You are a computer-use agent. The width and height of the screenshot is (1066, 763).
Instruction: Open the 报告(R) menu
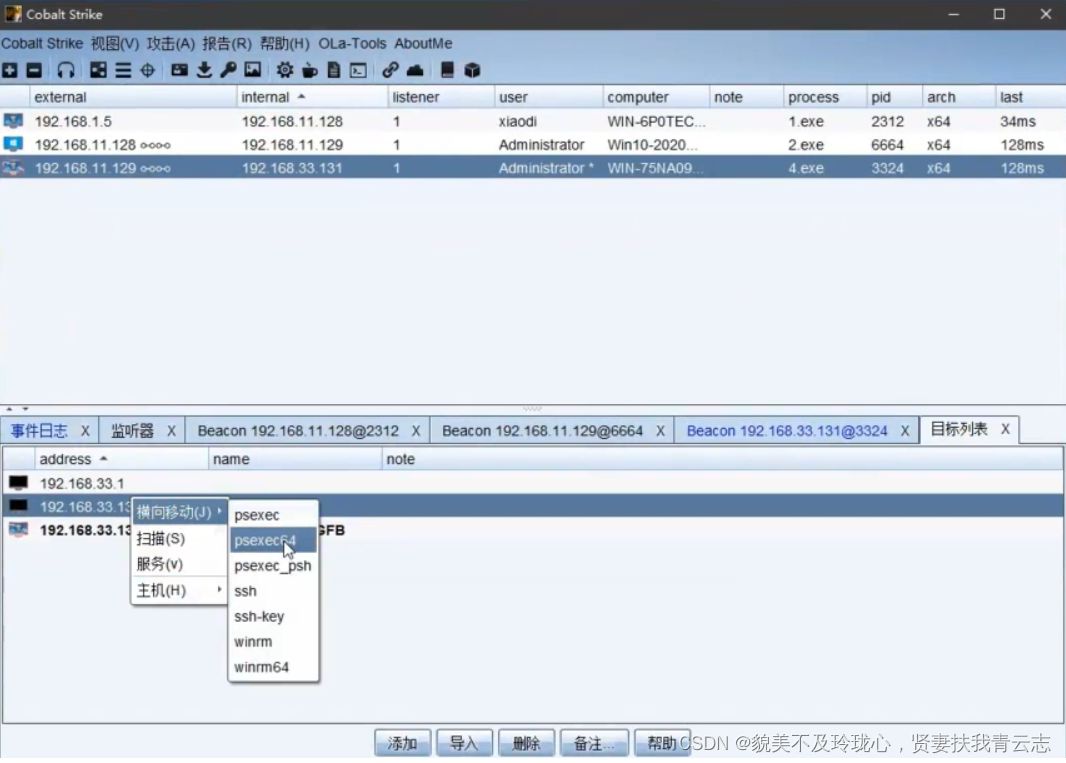click(x=227, y=44)
